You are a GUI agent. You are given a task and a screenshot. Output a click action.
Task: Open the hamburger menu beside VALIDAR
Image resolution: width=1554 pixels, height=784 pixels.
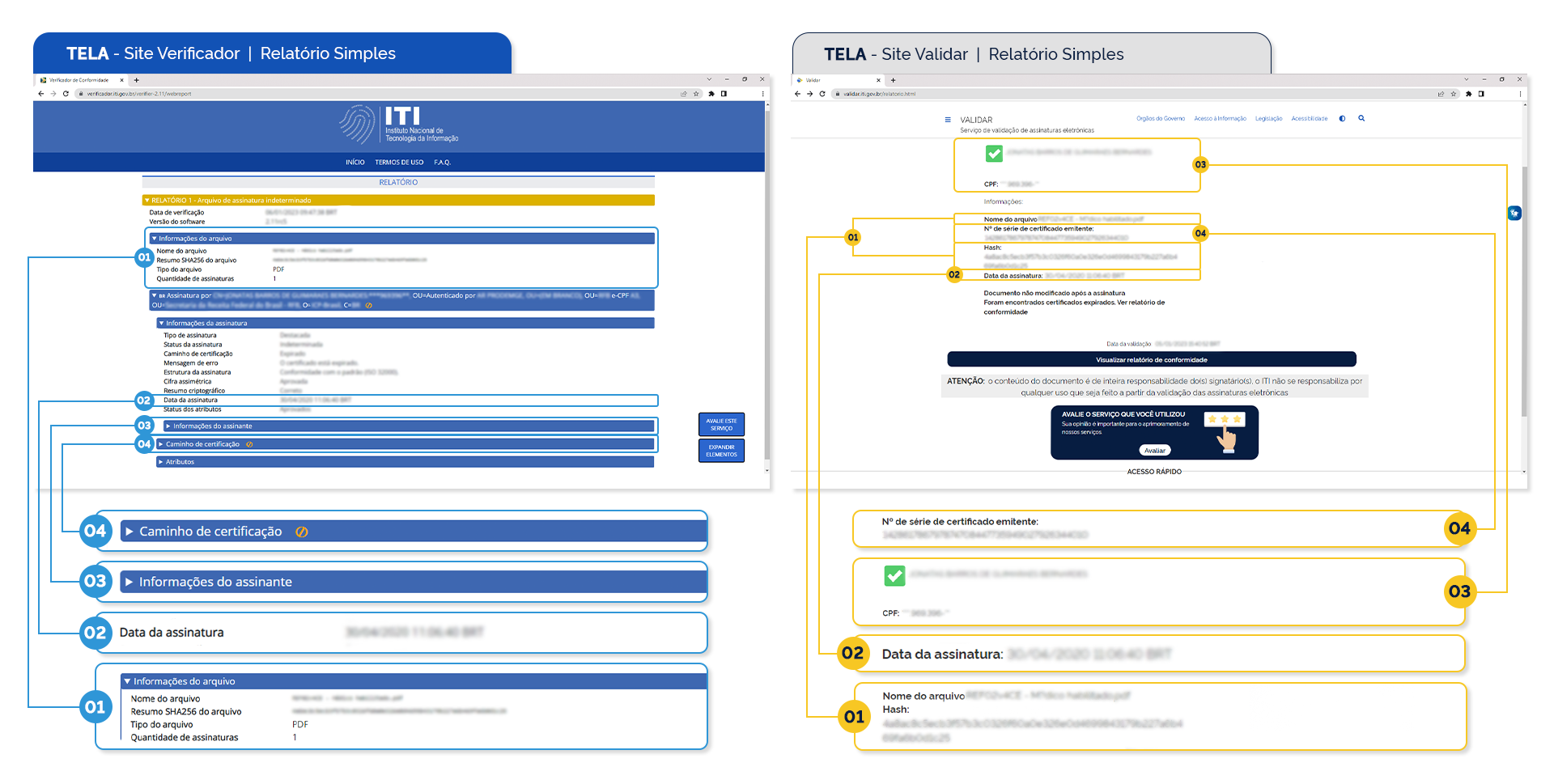(x=948, y=120)
